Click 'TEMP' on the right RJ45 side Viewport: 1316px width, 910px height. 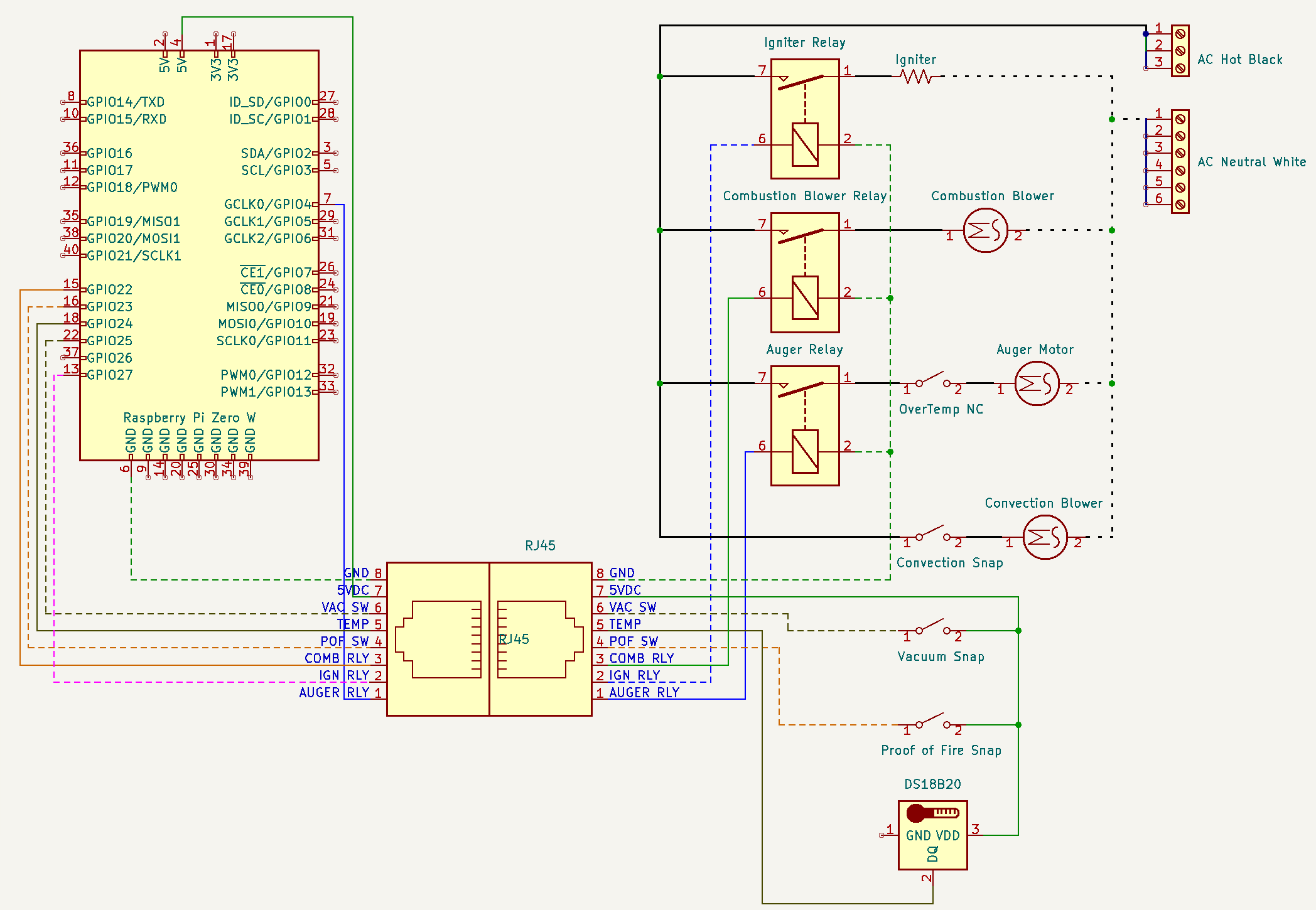pyautogui.click(x=625, y=624)
